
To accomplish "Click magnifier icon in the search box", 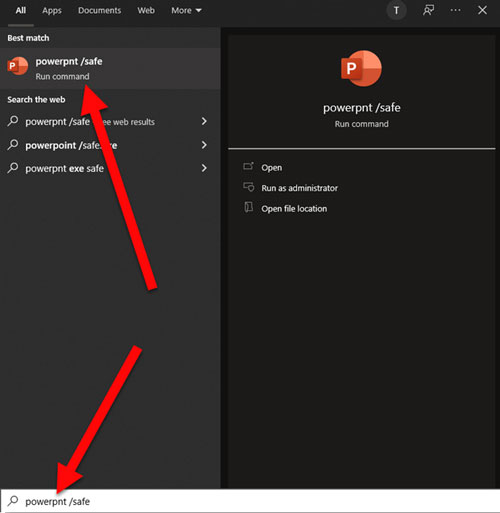I will 13,501.
